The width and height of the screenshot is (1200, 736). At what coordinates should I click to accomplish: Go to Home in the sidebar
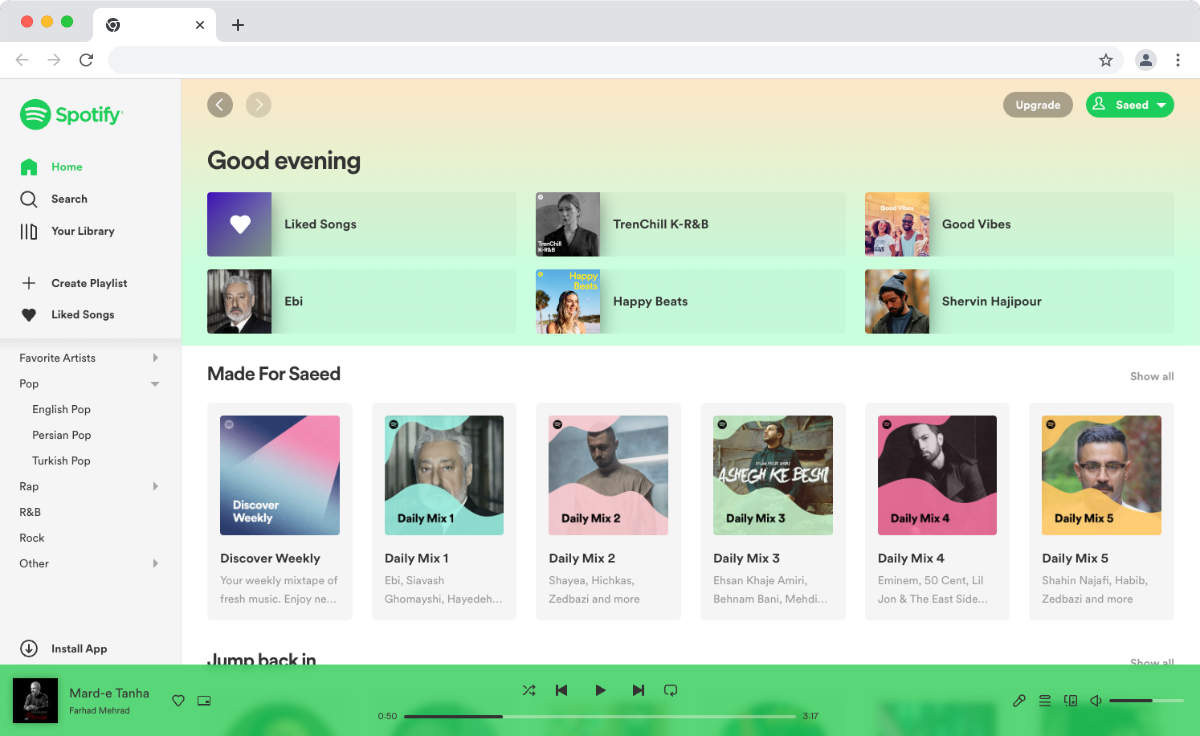[67, 167]
